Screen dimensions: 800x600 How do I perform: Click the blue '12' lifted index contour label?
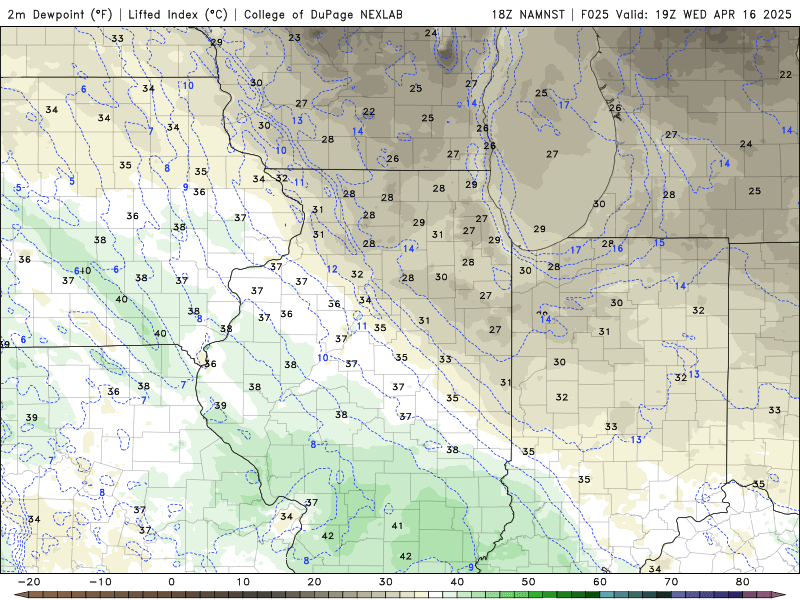pos(332,269)
